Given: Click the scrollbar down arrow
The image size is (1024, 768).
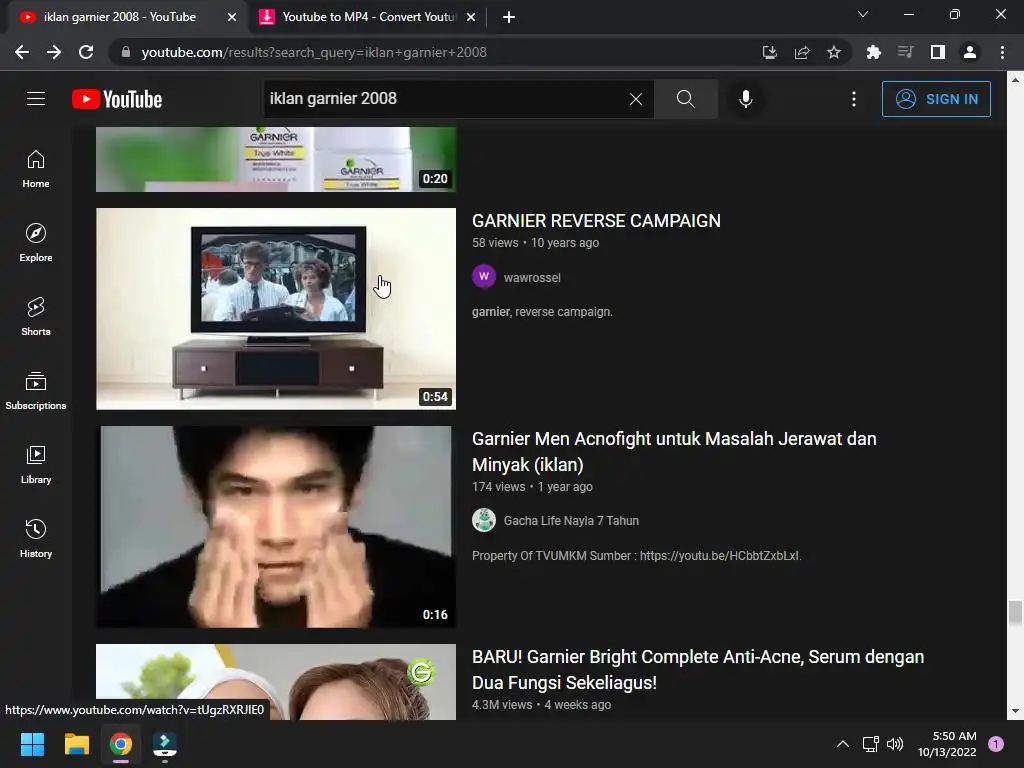Looking at the screenshot, I should [x=1014, y=711].
